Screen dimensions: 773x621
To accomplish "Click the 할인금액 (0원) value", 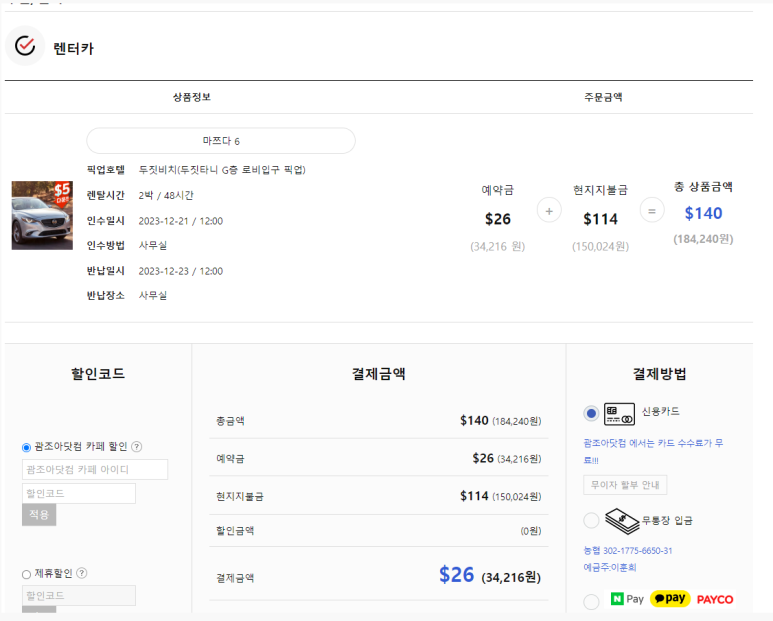I will tap(531, 531).
